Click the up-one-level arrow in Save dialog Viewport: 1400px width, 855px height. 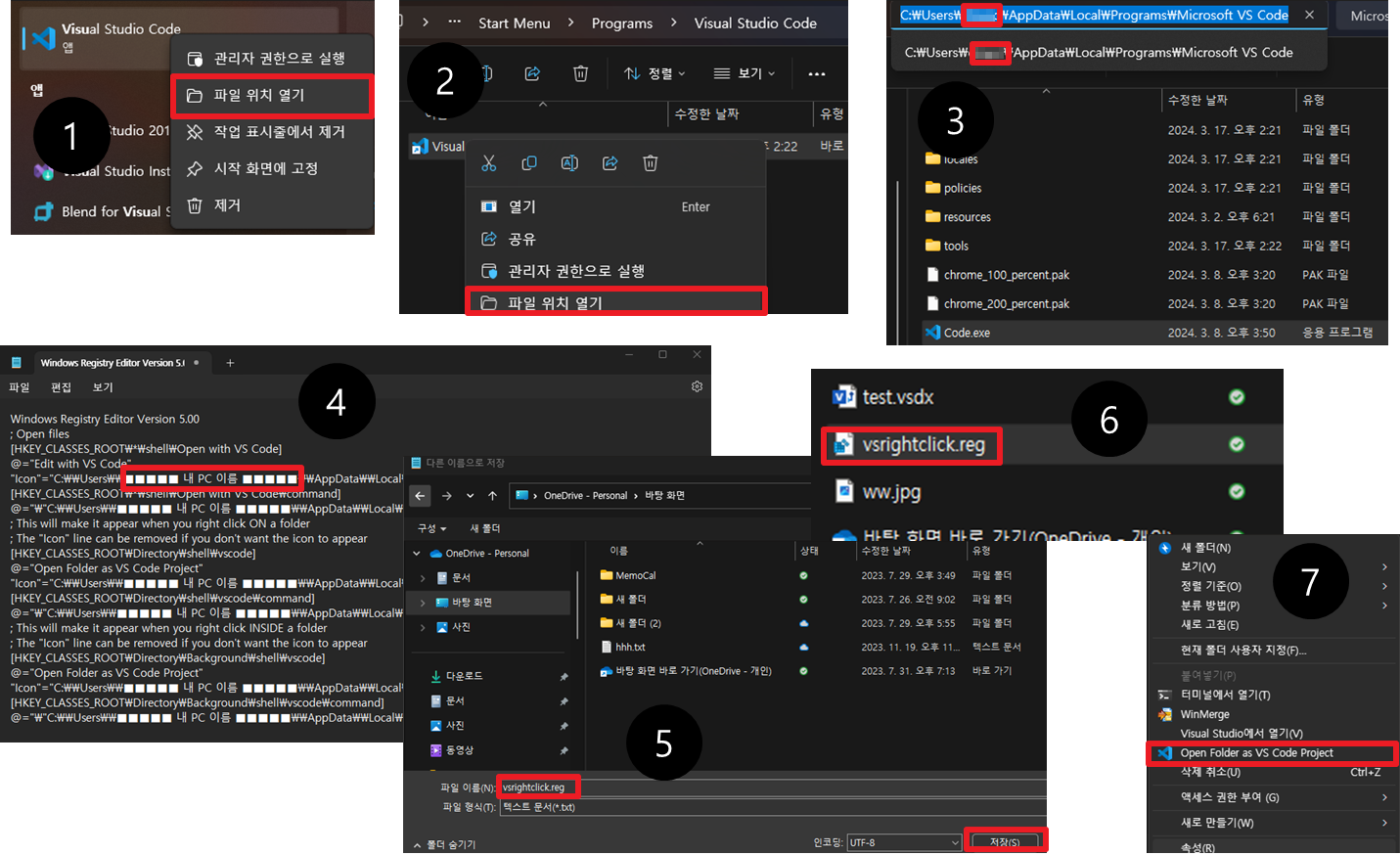click(x=492, y=496)
